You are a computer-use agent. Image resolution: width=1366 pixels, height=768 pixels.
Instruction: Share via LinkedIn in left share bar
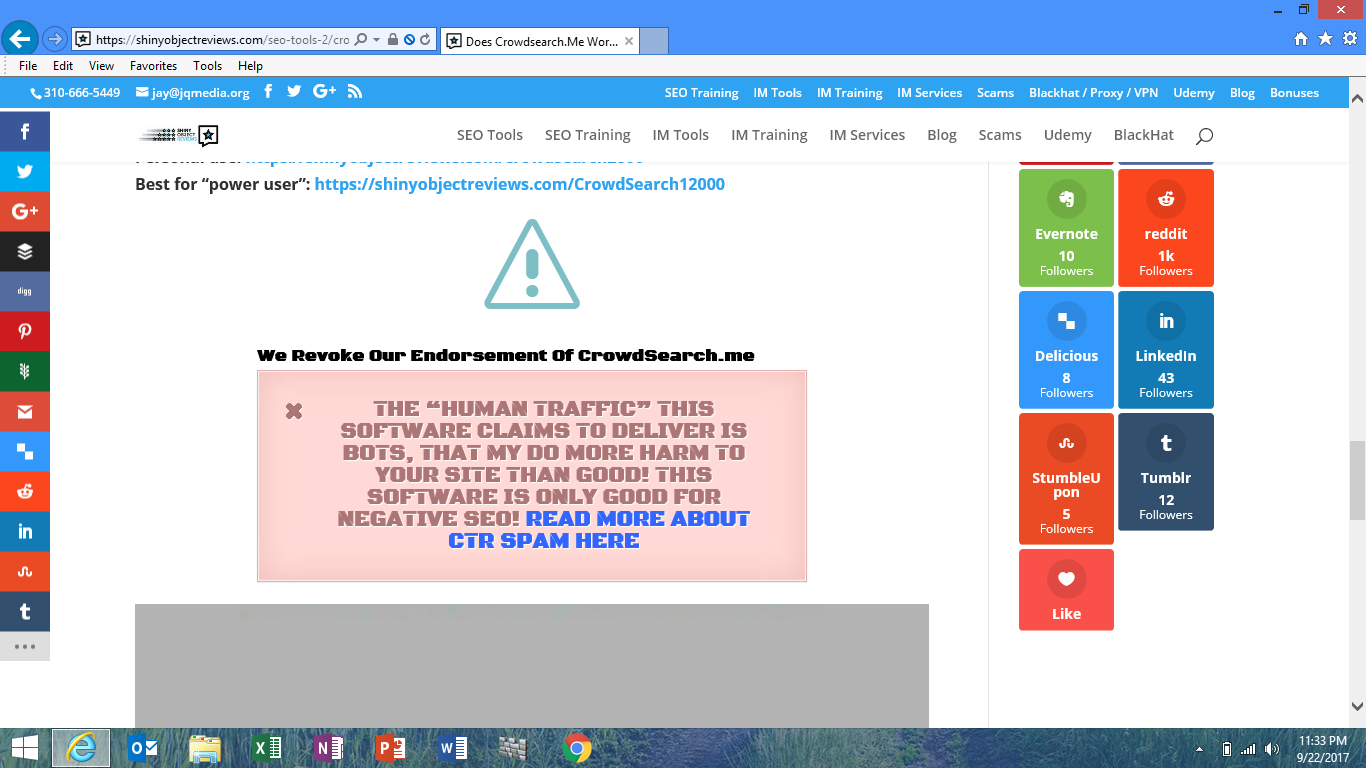click(x=25, y=532)
